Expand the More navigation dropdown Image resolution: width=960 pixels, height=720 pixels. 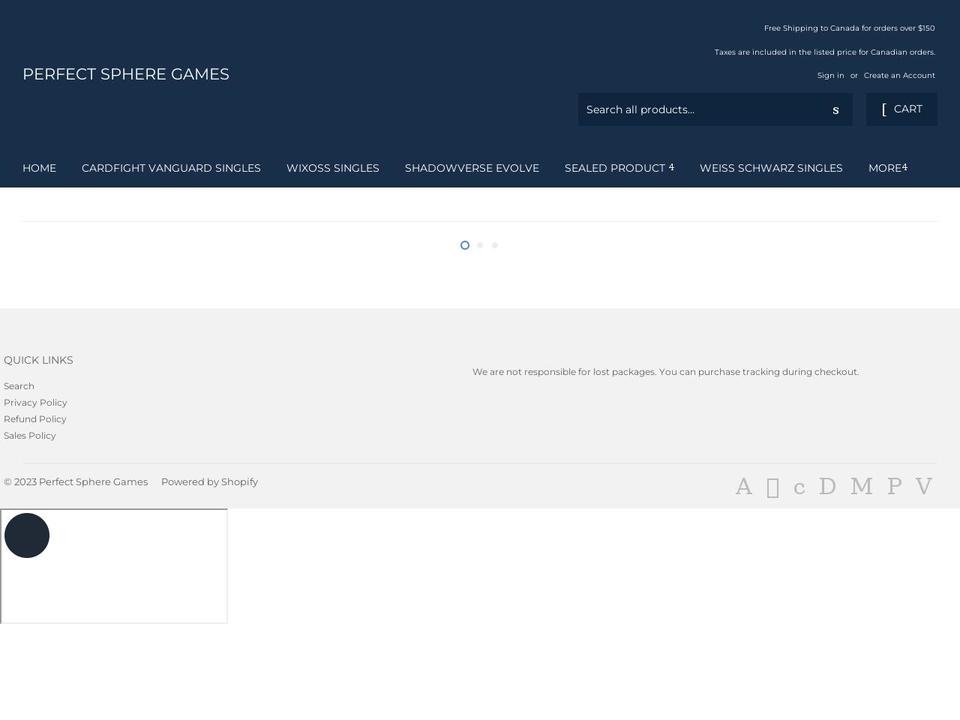[x=887, y=168]
